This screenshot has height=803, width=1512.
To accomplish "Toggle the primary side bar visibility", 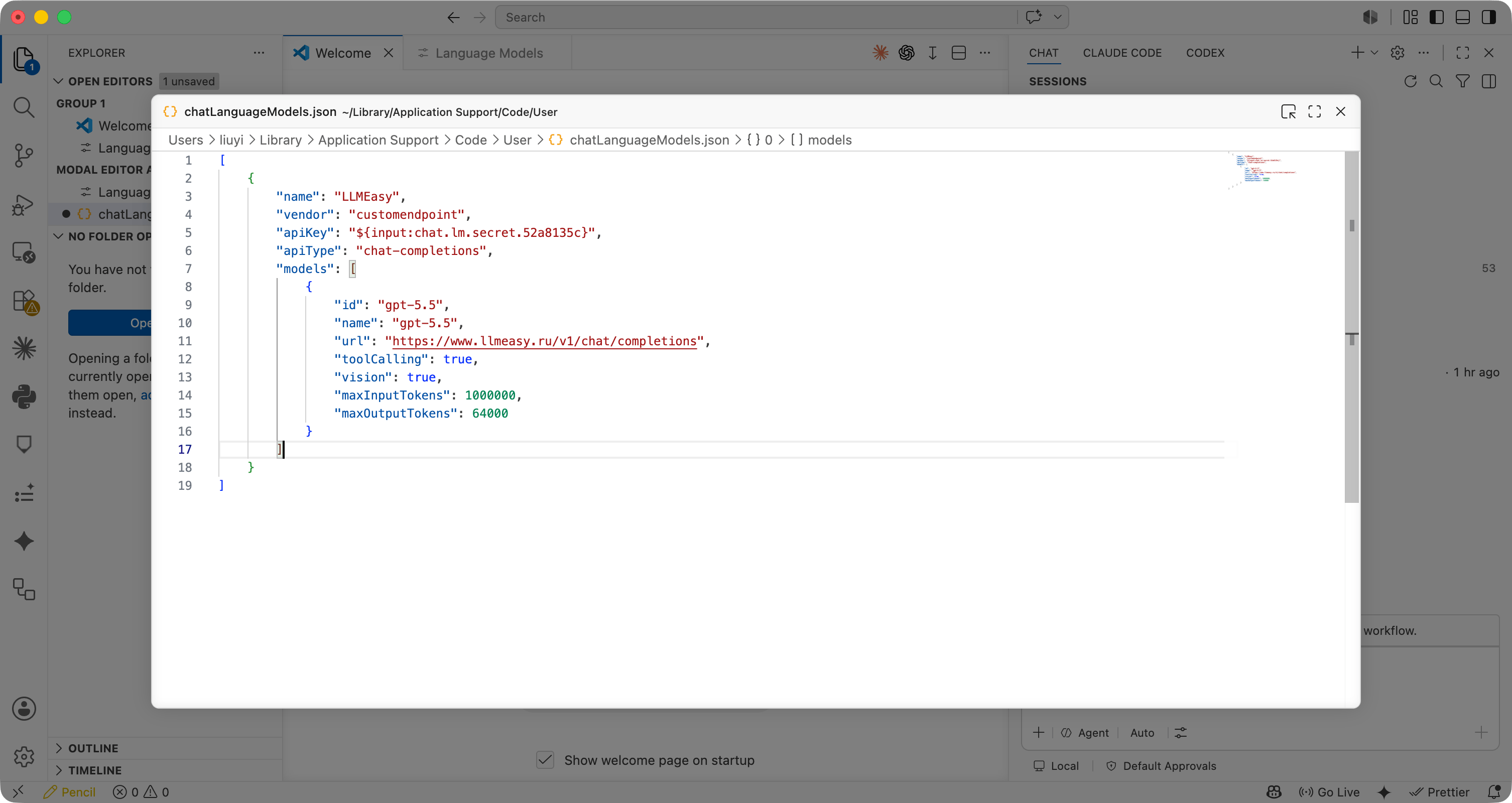I will pyautogui.click(x=1436, y=17).
